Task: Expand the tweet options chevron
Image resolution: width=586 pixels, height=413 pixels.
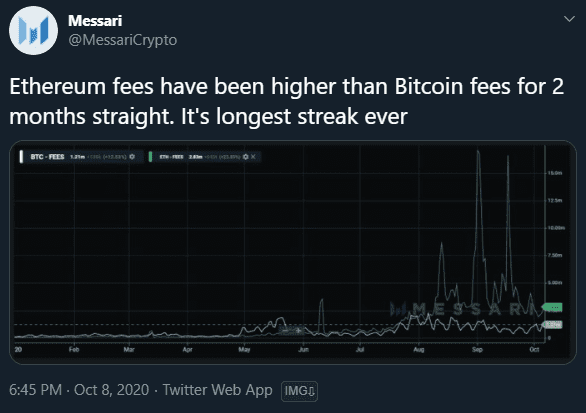Action: [x=569, y=19]
